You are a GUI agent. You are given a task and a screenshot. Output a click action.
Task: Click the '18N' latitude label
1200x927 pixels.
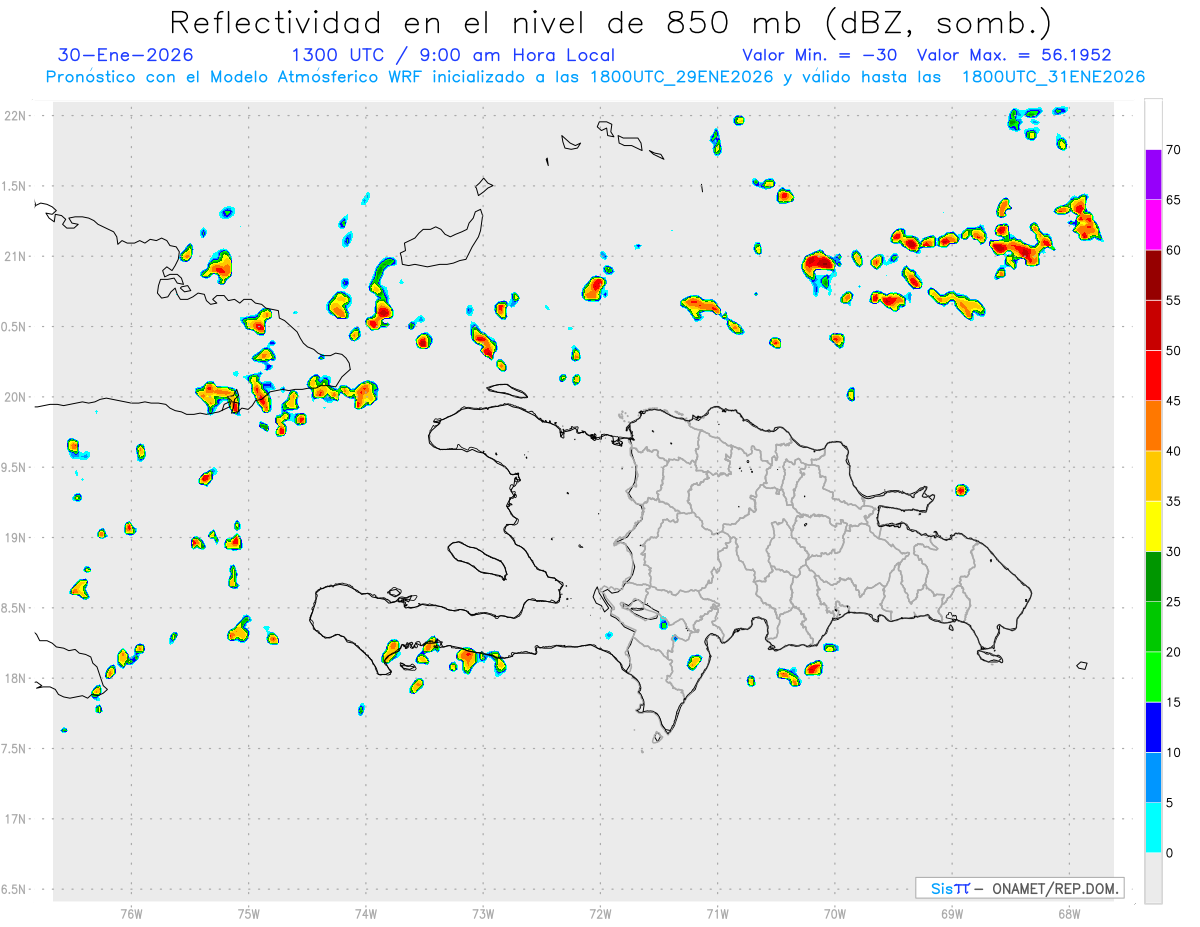(x=15, y=679)
